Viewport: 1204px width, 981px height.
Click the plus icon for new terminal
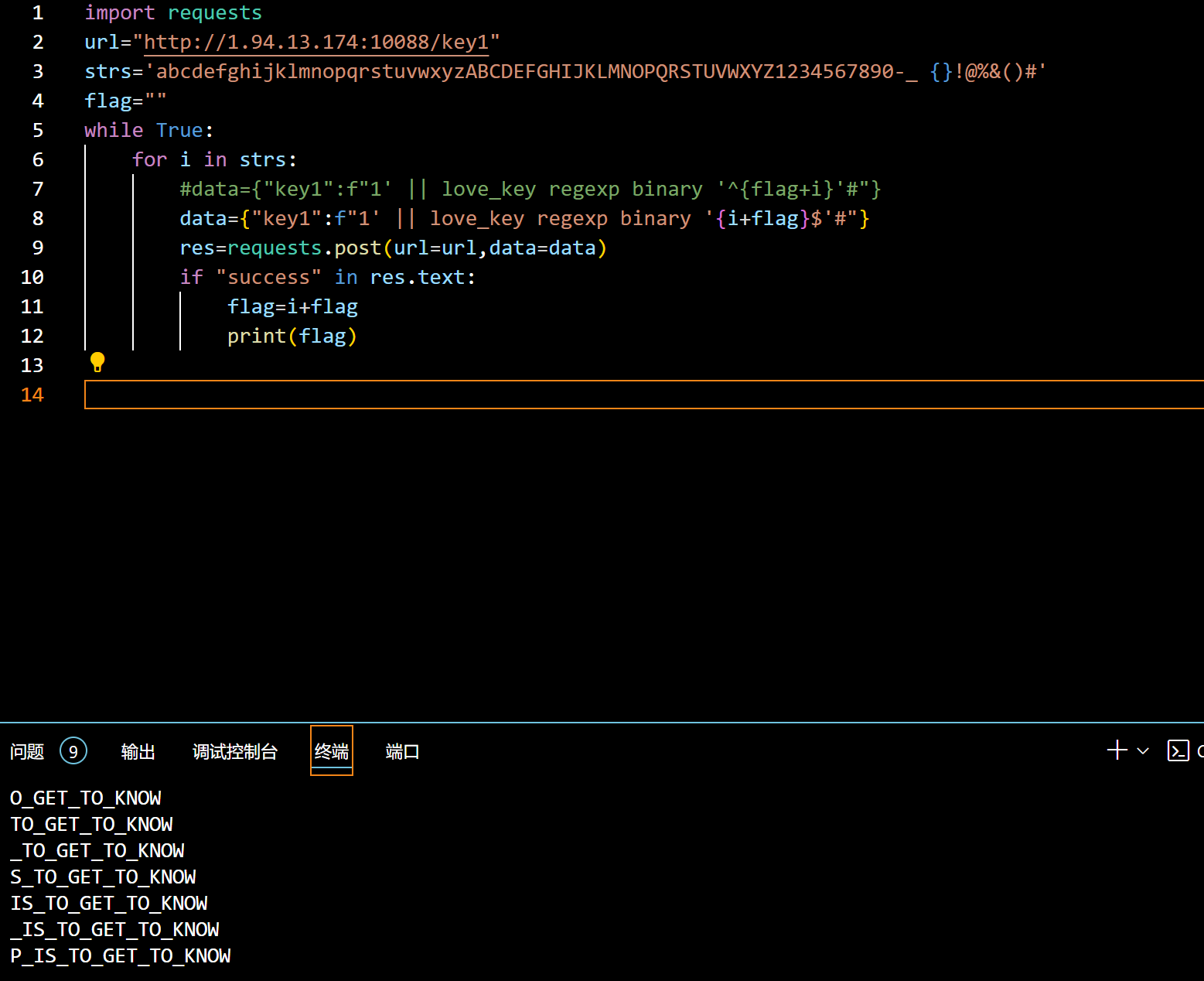(1117, 750)
